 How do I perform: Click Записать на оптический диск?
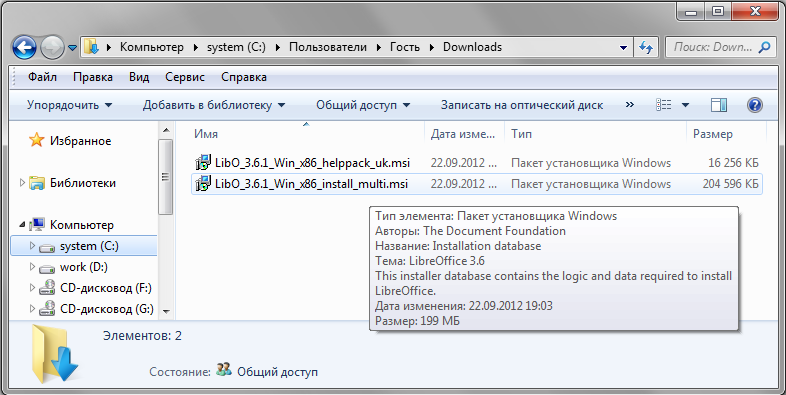coord(522,105)
